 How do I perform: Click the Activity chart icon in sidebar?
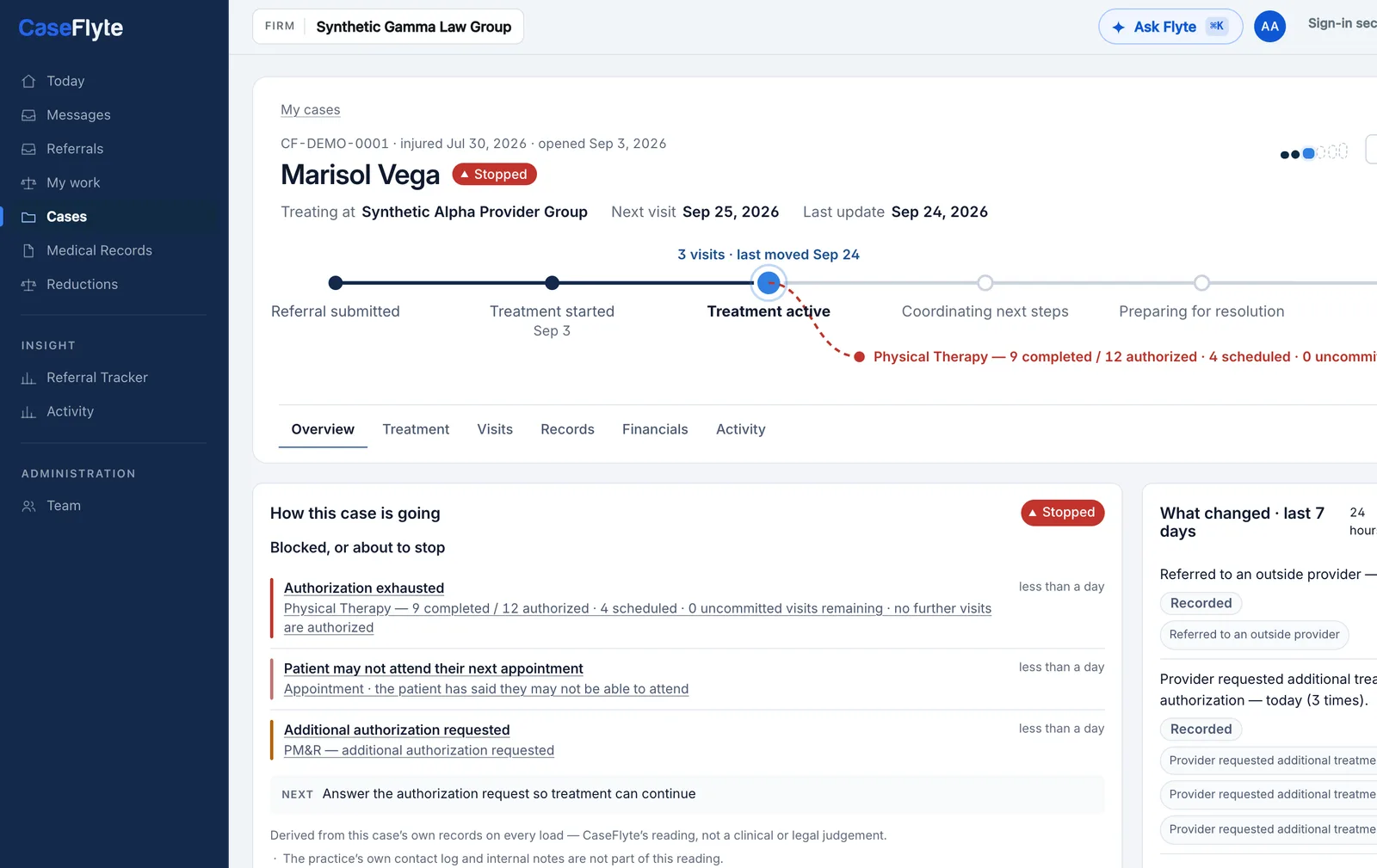pos(28,412)
